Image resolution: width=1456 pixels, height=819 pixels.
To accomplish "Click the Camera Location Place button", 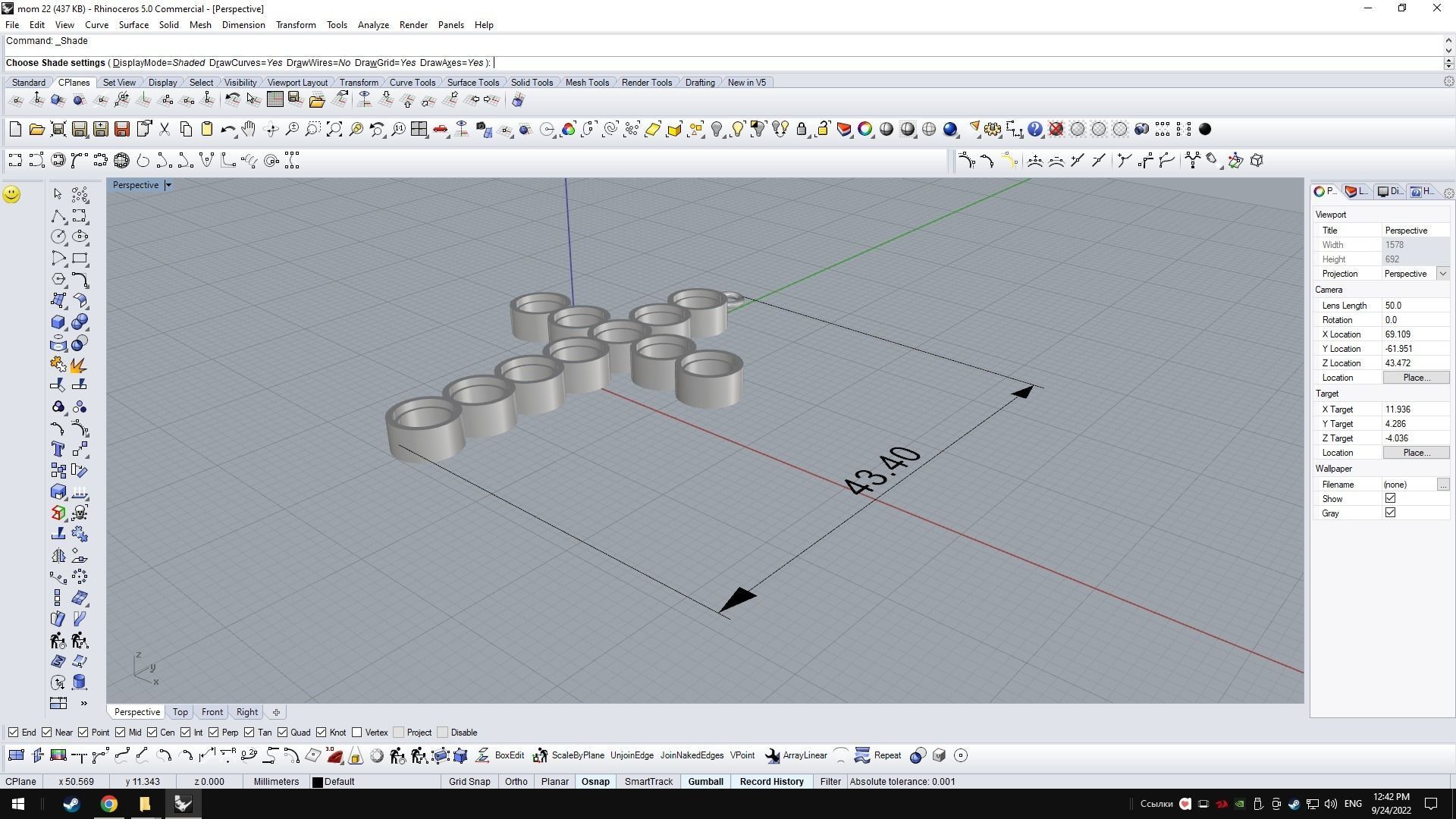I will pyautogui.click(x=1416, y=378).
